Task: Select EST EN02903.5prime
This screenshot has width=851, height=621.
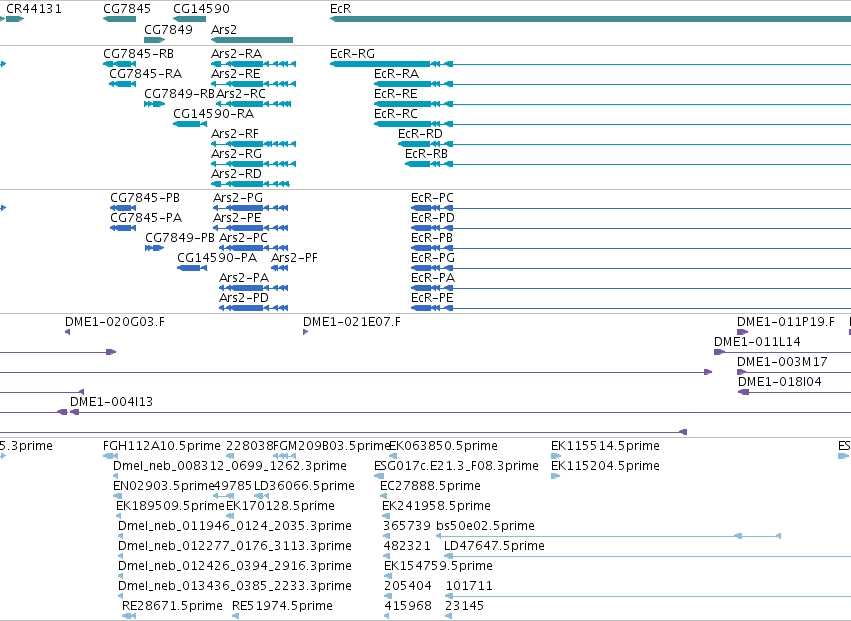Action: (x=164, y=486)
